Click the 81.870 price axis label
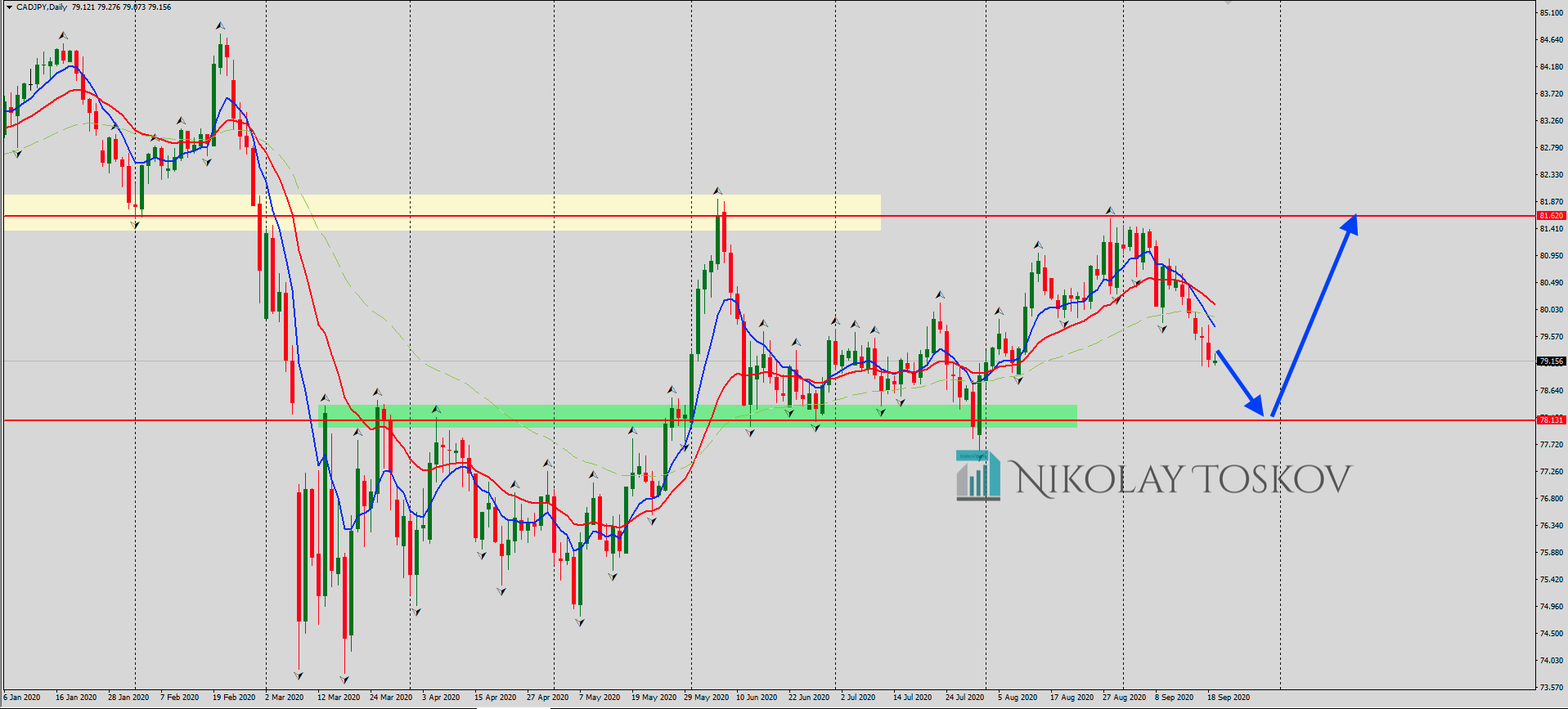Viewport: 1568px width, 709px height. click(1551, 202)
